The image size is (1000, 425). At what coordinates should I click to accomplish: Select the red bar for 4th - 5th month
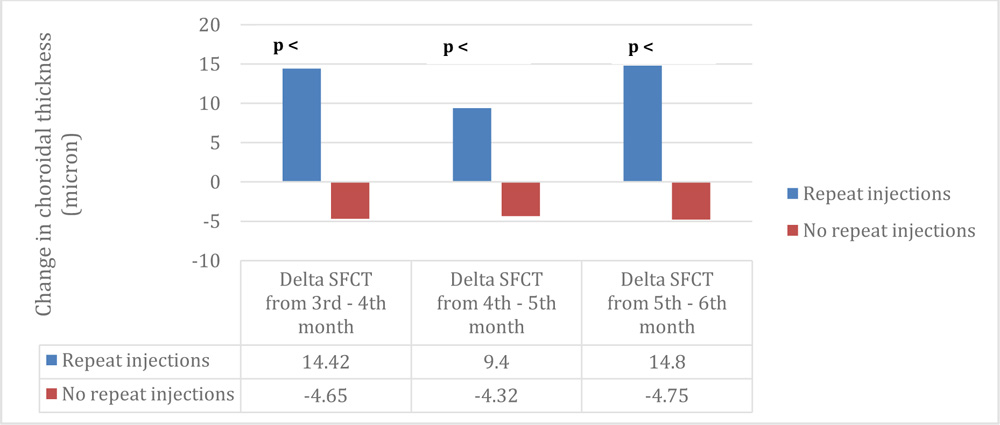point(520,199)
